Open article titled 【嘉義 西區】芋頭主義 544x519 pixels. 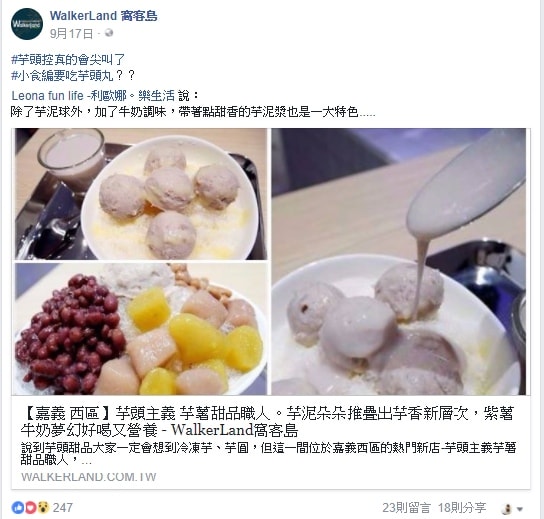click(x=267, y=422)
